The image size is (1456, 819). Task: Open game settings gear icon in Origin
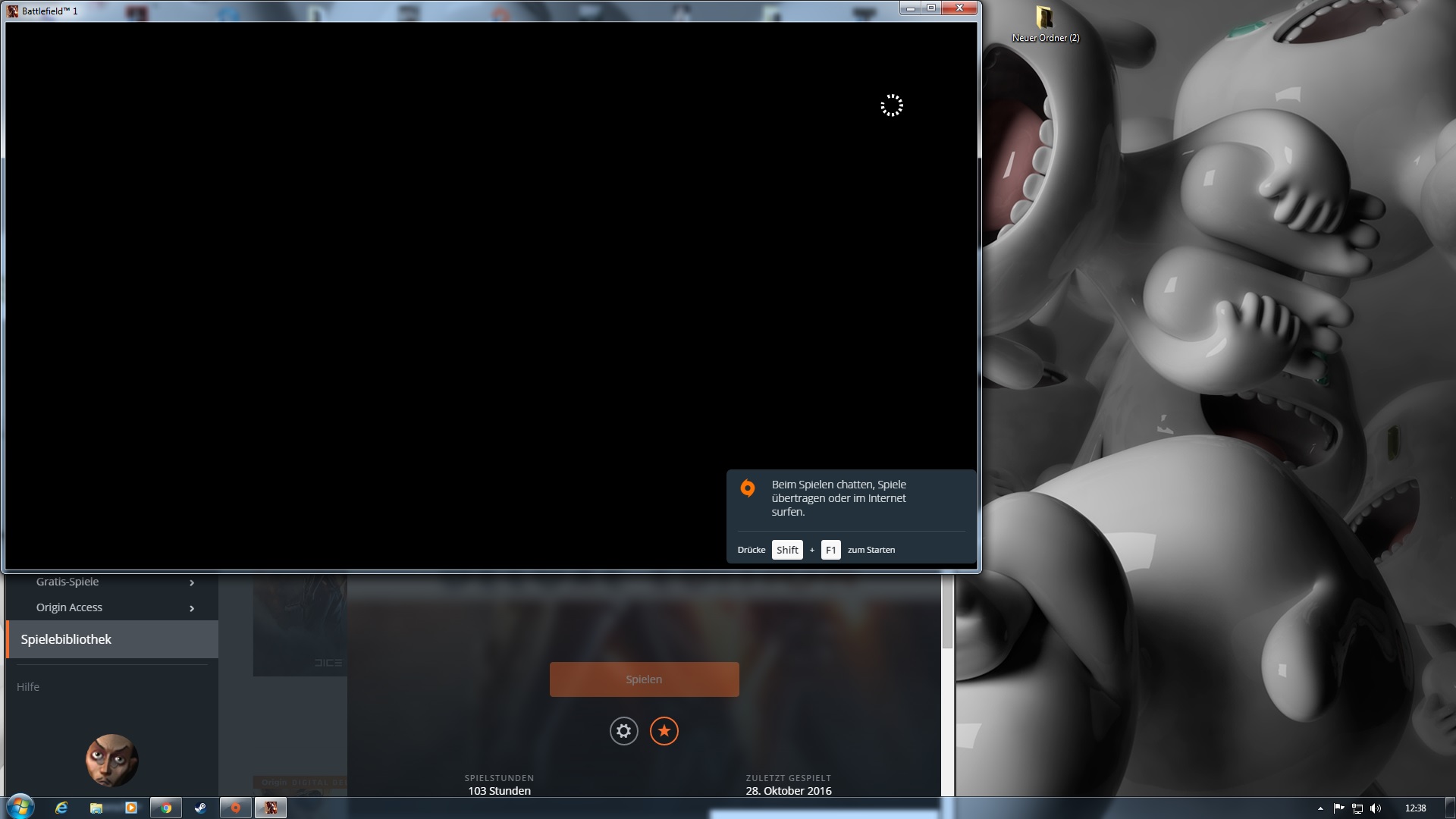coord(623,731)
